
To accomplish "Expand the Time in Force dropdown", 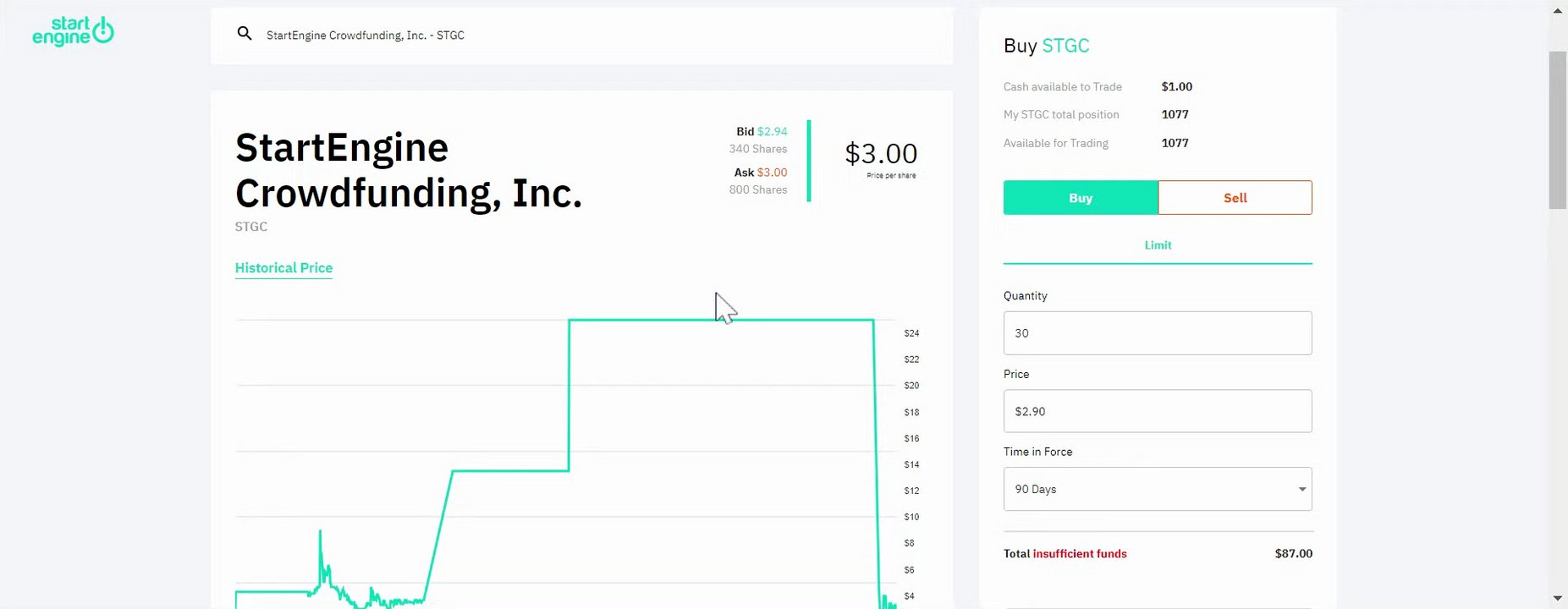I will [x=1157, y=489].
